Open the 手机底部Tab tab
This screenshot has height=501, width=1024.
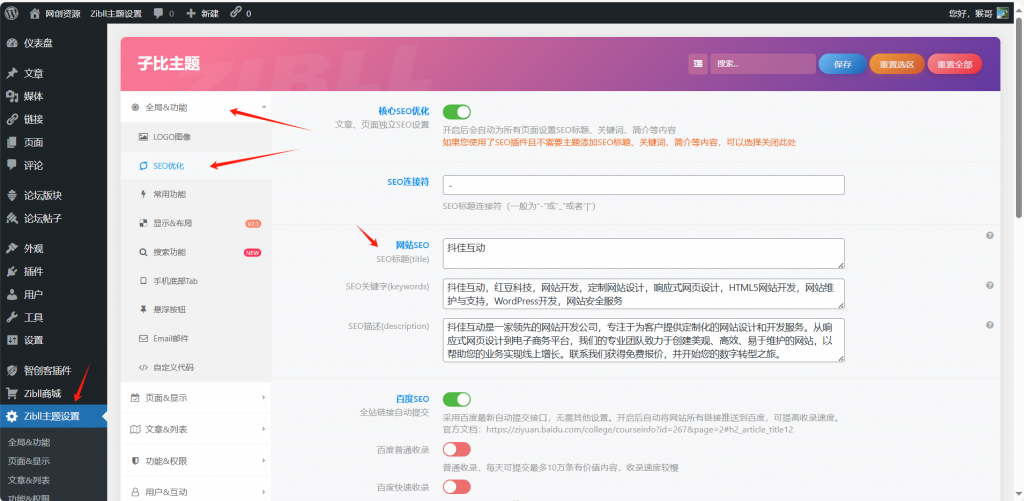pos(196,281)
